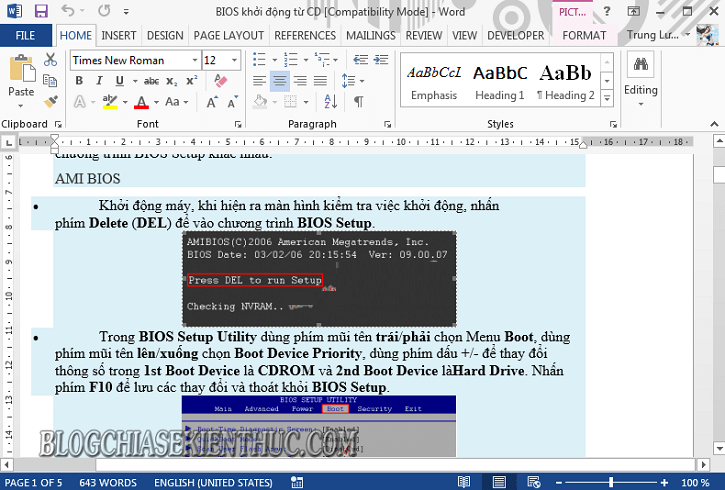Click the 100 % zoom level

click(x=695, y=483)
